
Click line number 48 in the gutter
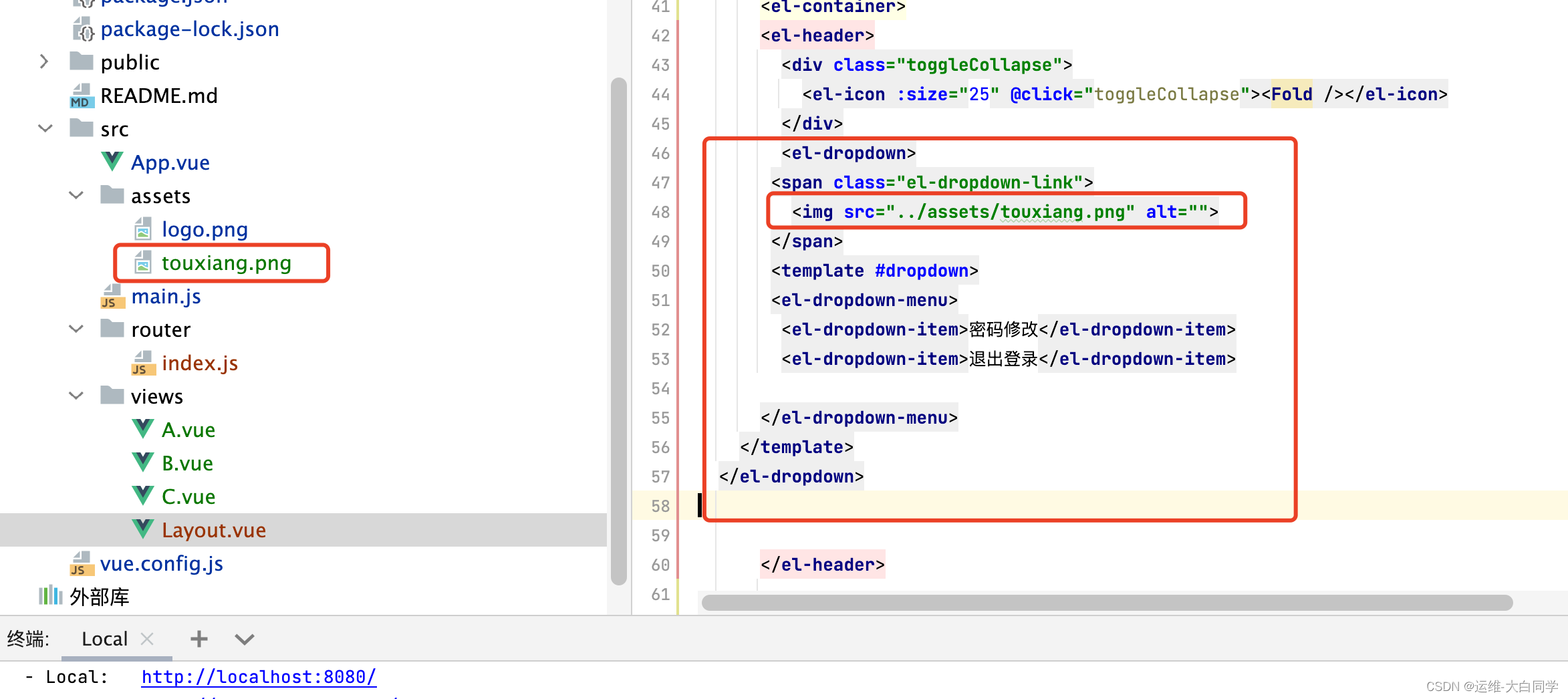point(660,212)
